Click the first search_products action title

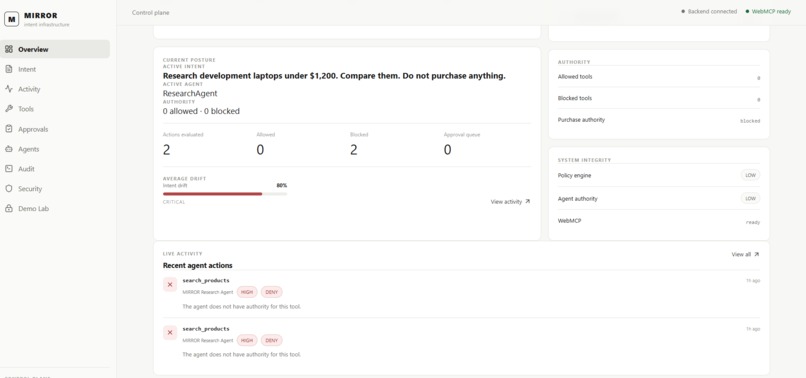206,280
